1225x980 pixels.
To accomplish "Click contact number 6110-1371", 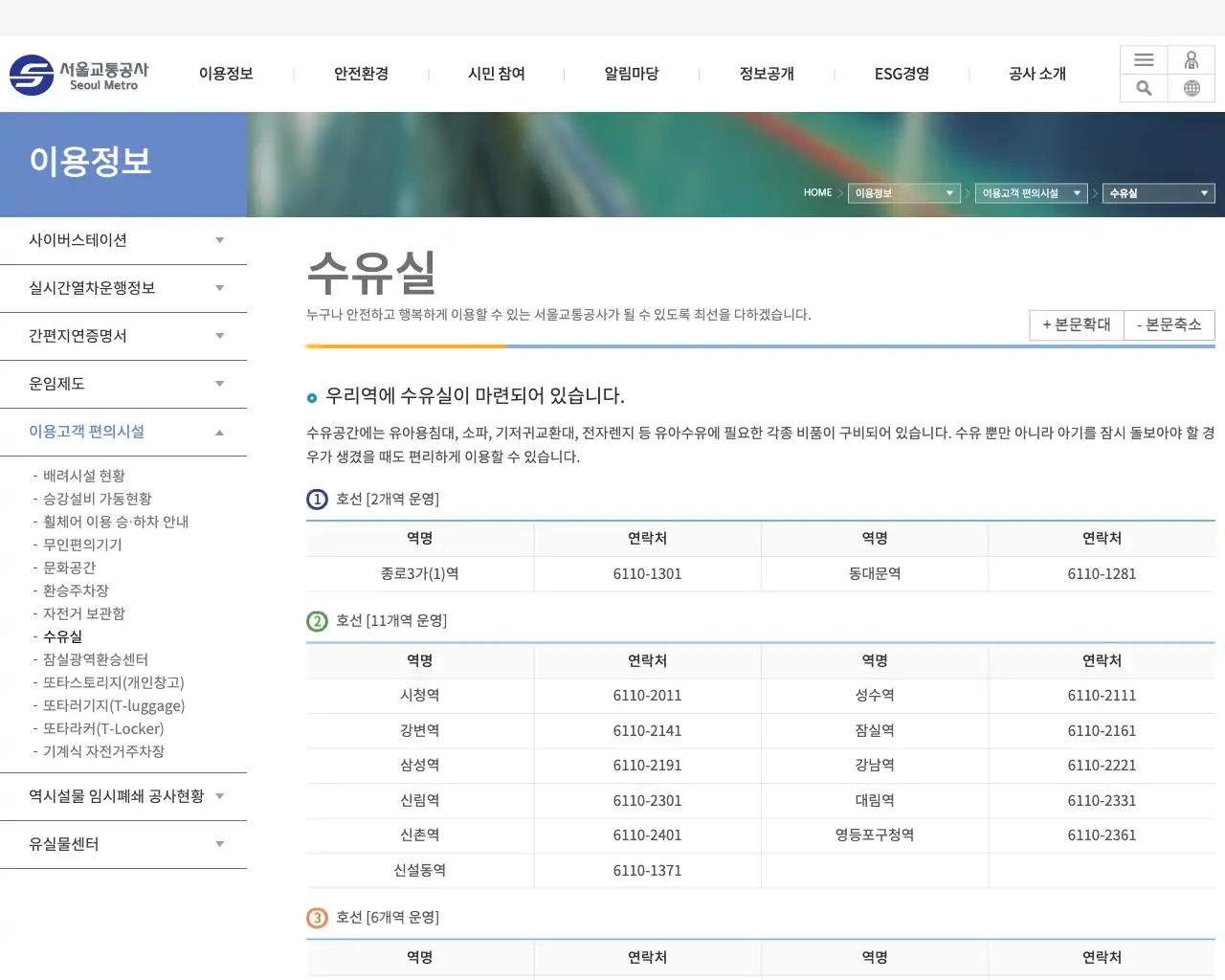I will (x=648, y=870).
